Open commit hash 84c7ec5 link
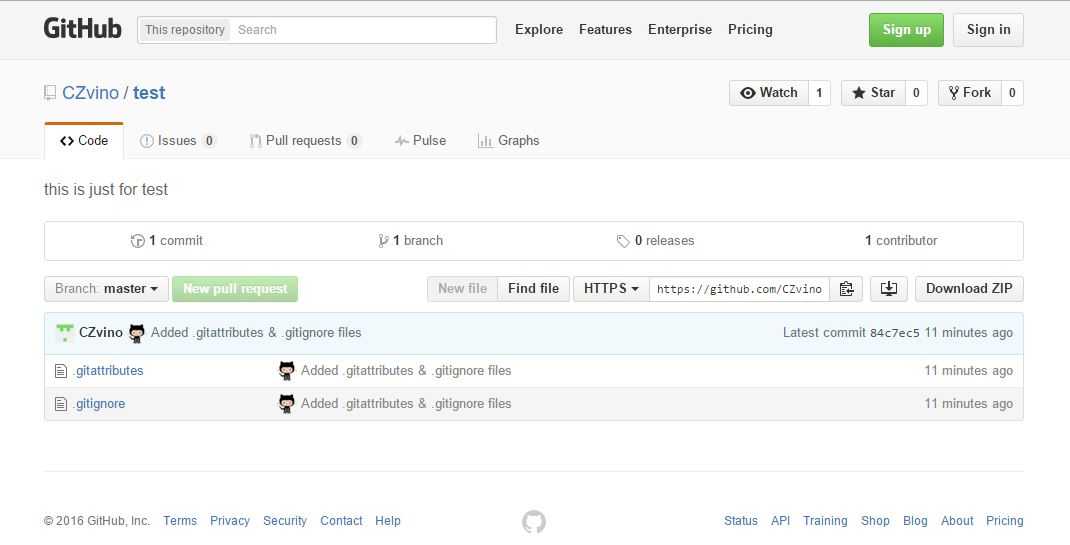1070x545 pixels. [895, 334]
